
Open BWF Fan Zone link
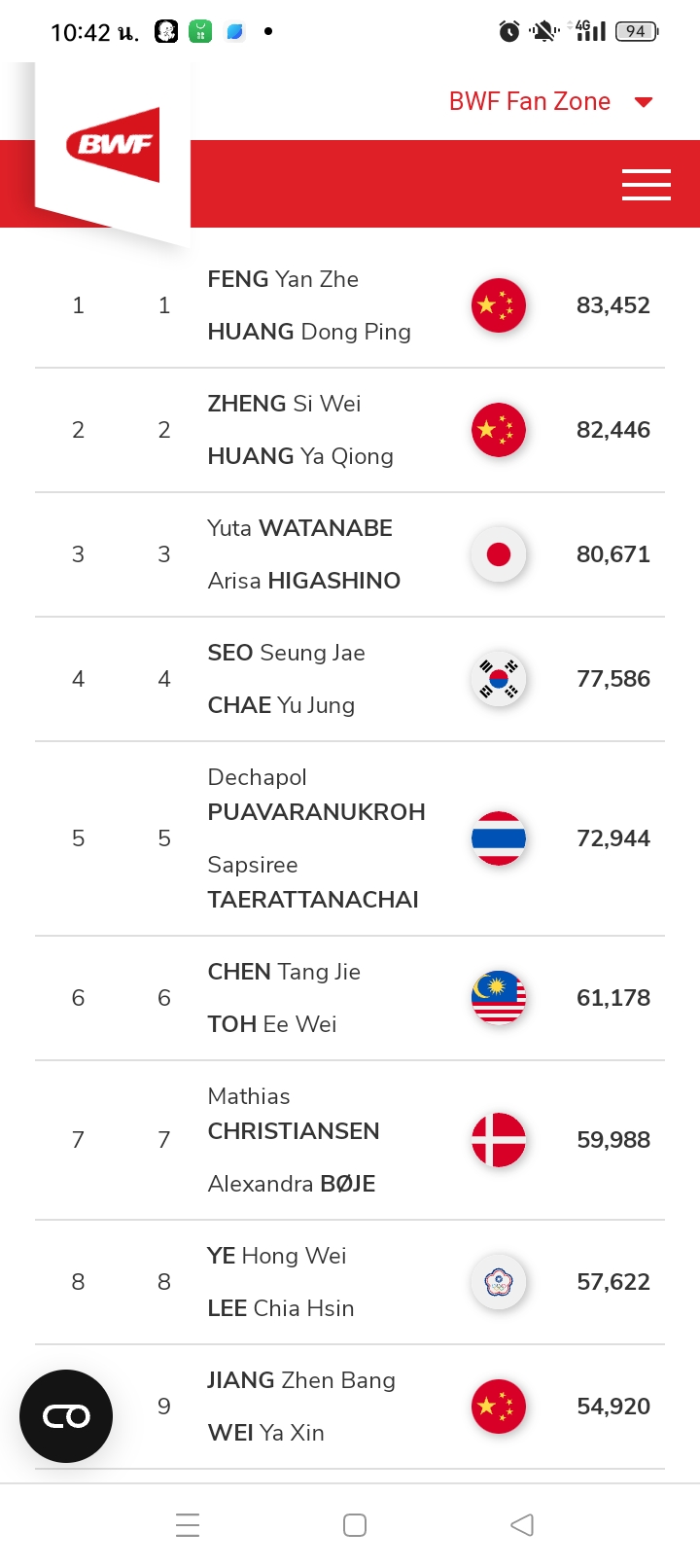[x=530, y=101]
